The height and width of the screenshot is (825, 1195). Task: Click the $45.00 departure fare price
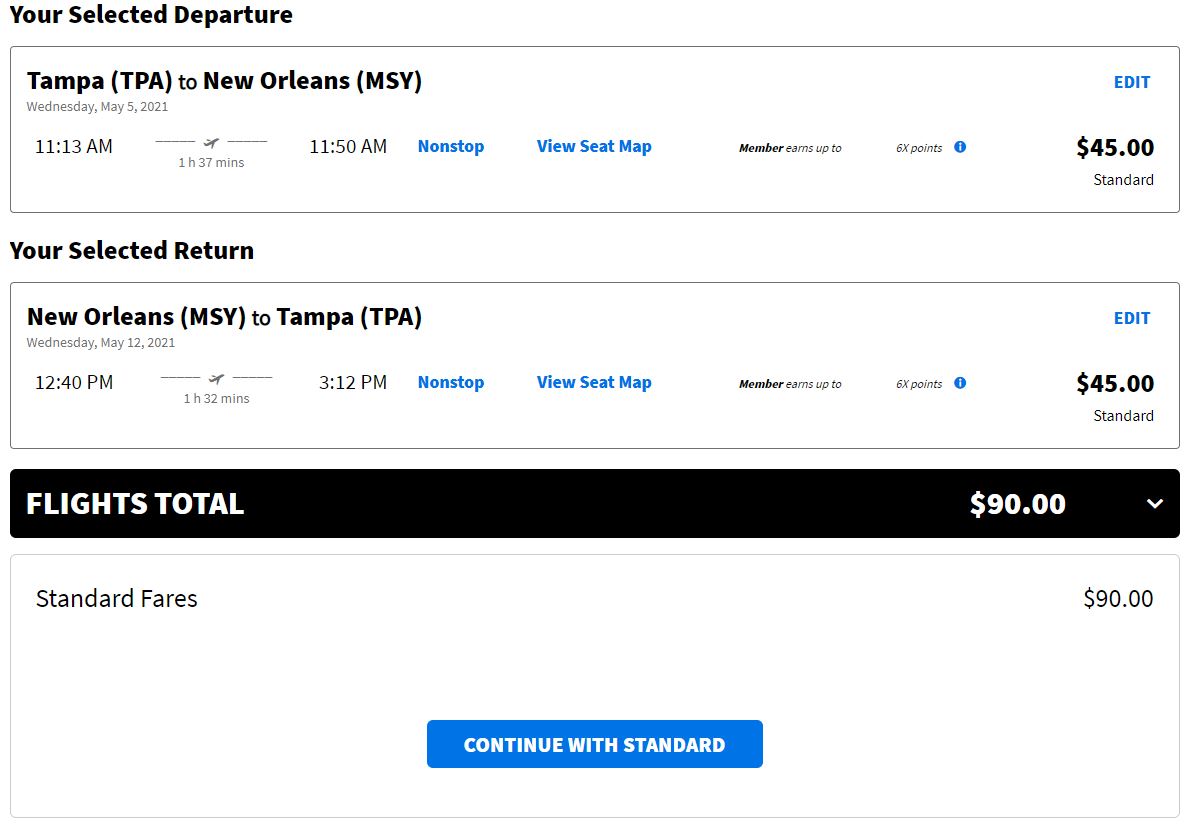pos(1115,147)
